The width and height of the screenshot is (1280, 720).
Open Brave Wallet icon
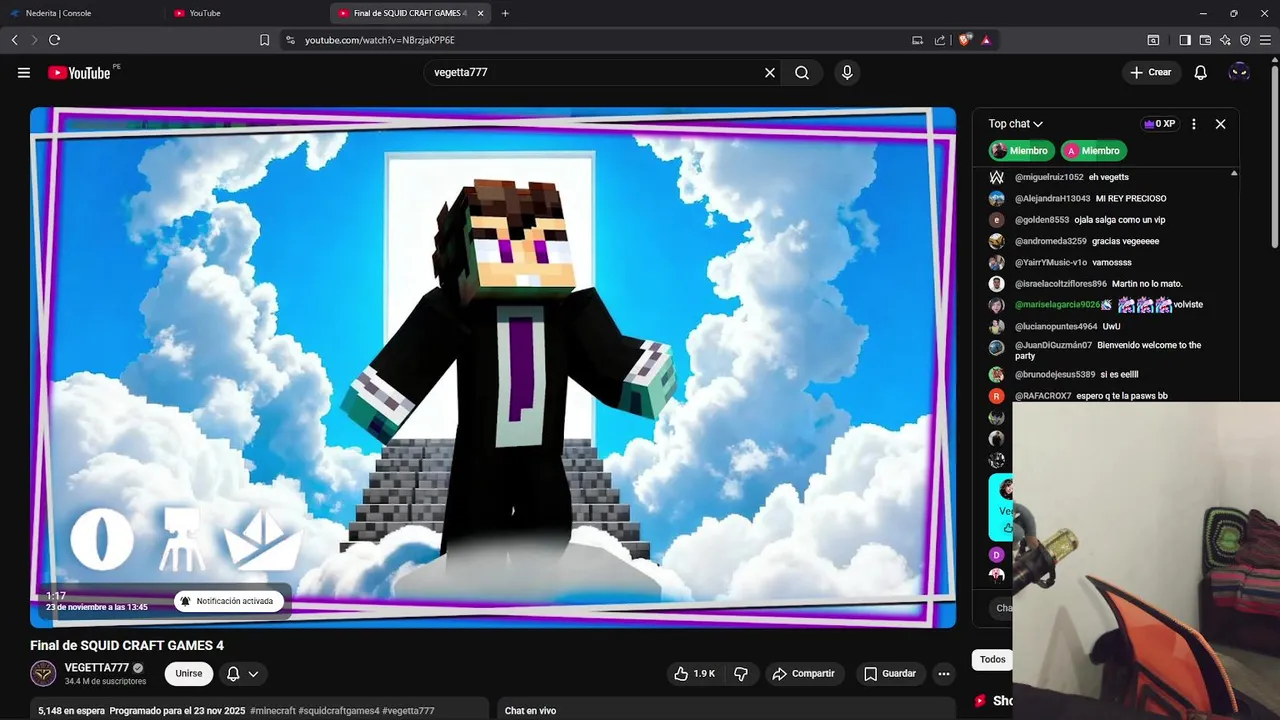click(1205, 40)
